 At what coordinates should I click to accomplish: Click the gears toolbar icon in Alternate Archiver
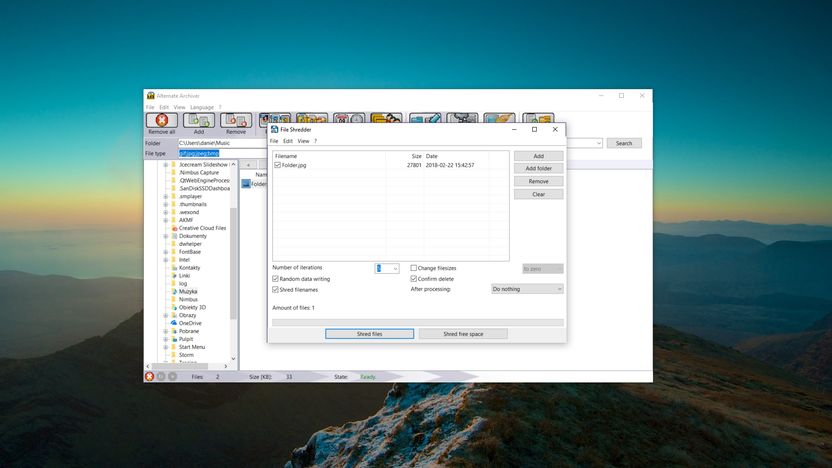pos(462,118)
